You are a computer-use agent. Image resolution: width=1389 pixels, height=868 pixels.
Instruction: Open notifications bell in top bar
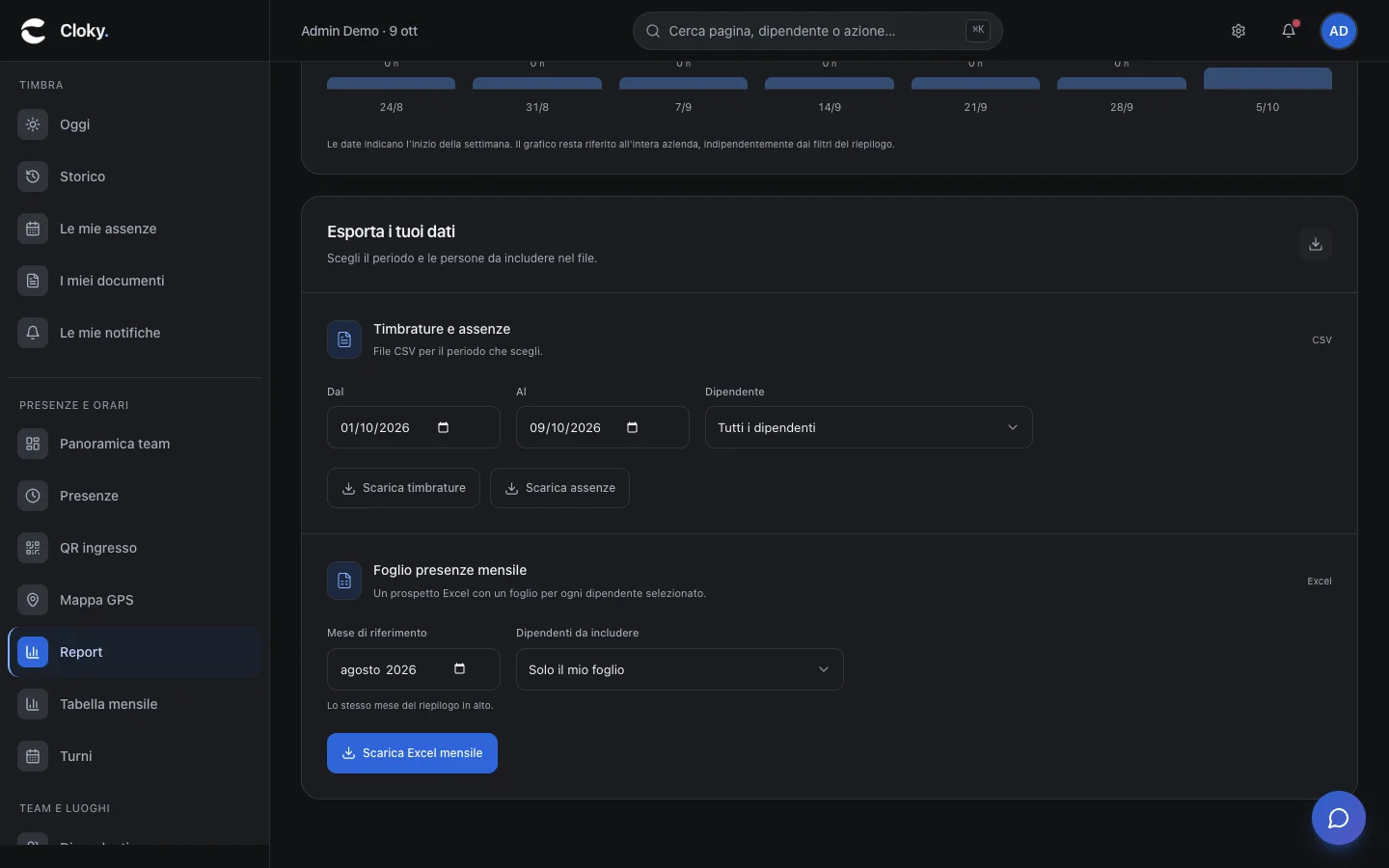click(x=1289, y=31)
